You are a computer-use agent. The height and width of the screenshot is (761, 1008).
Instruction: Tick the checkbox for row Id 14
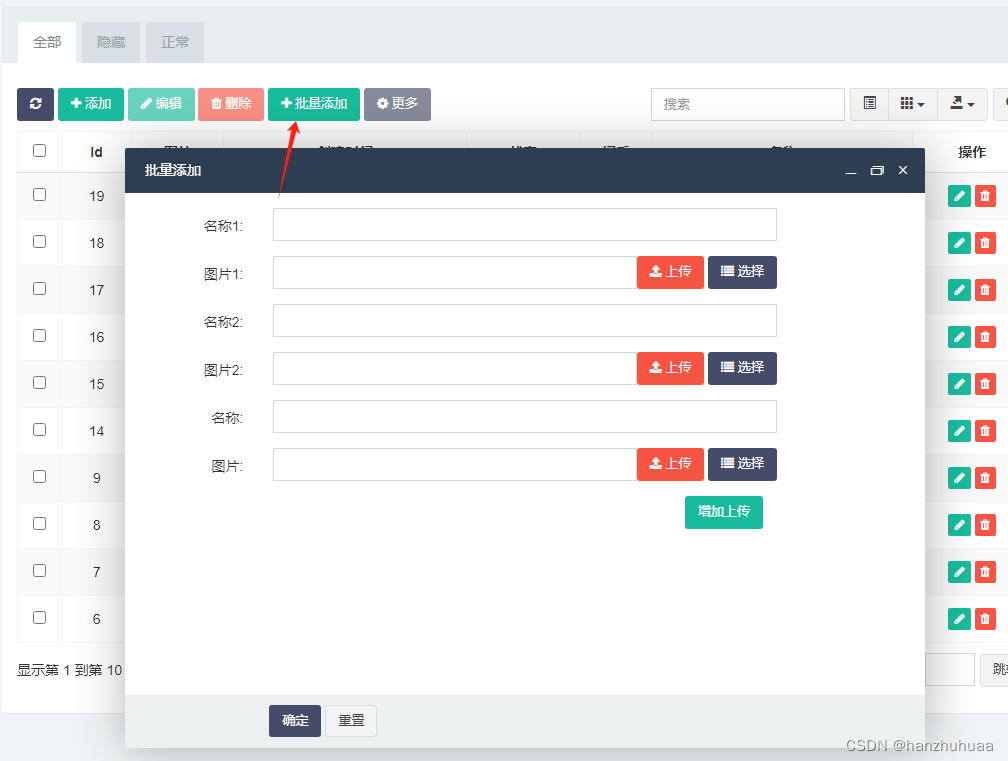click(39, 429)
